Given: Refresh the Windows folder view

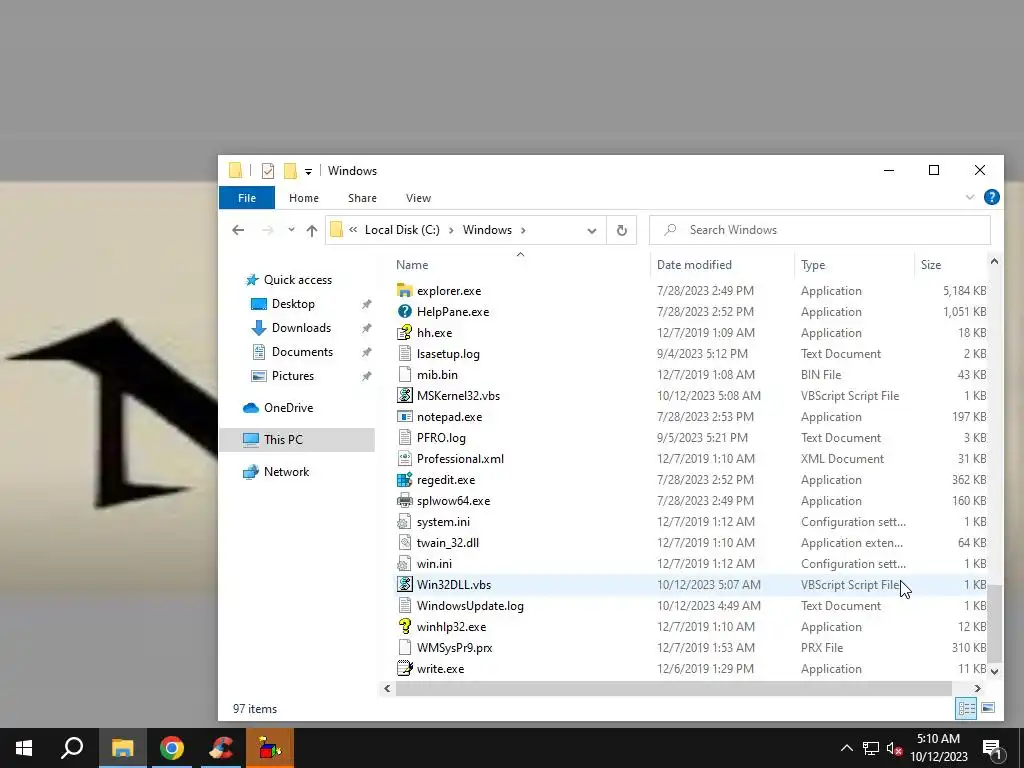Looking at the screenshot, I should click(x=622, y=230).
